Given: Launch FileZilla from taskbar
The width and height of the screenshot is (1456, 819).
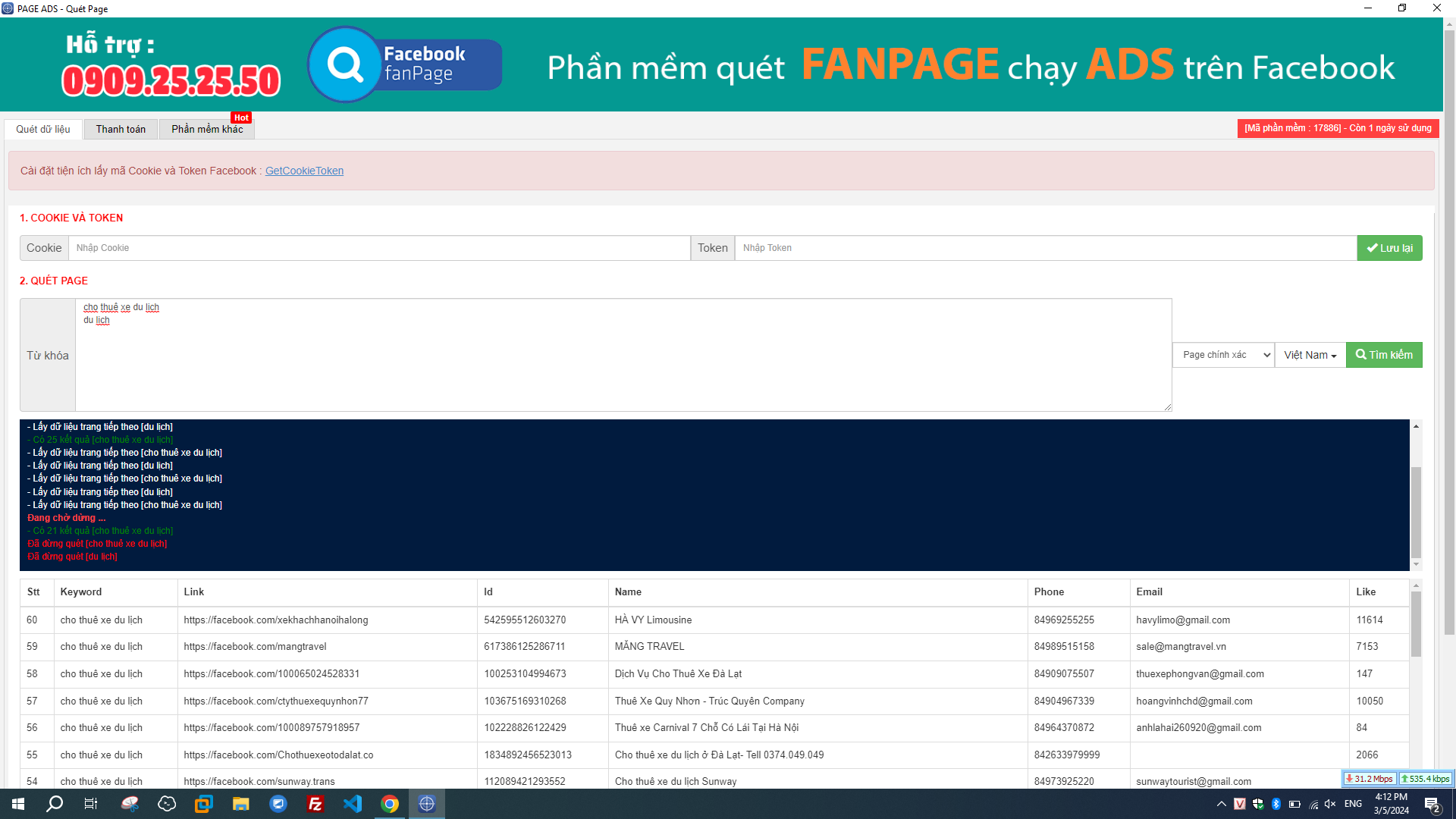Looking at the screenshot, I should tap(315, 804).
